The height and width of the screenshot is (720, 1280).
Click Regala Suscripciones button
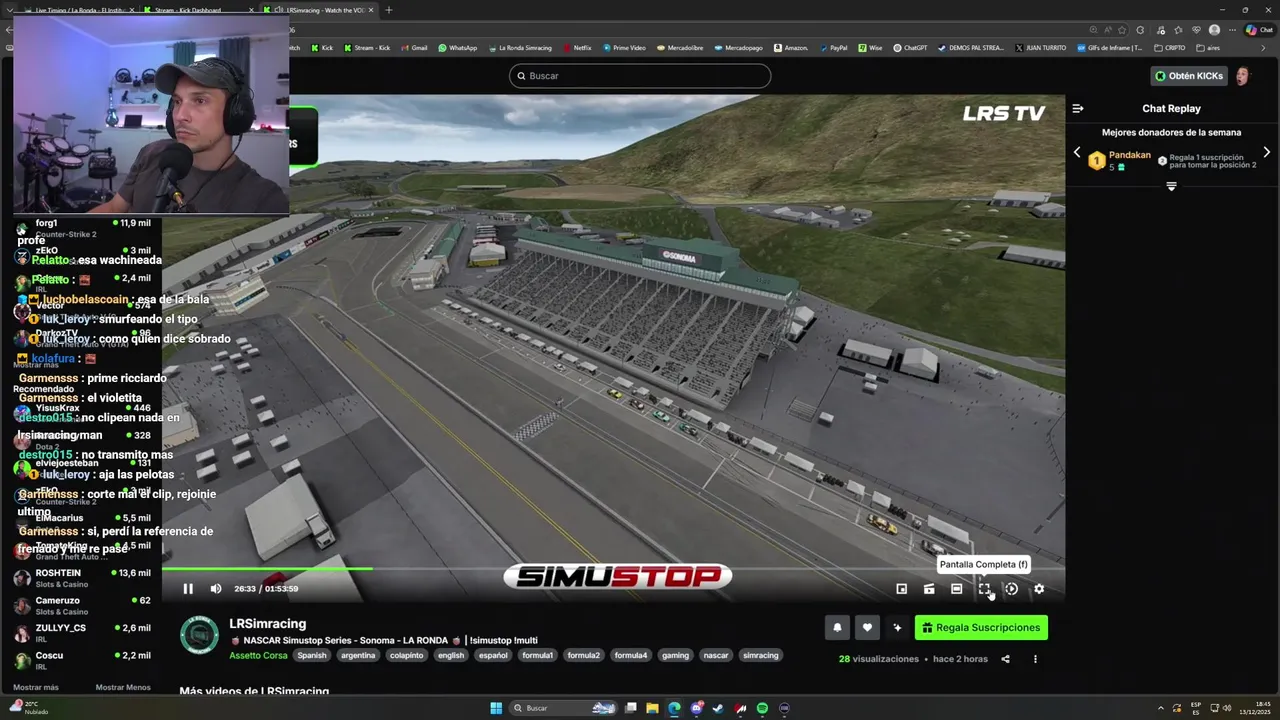click(981, 628)
